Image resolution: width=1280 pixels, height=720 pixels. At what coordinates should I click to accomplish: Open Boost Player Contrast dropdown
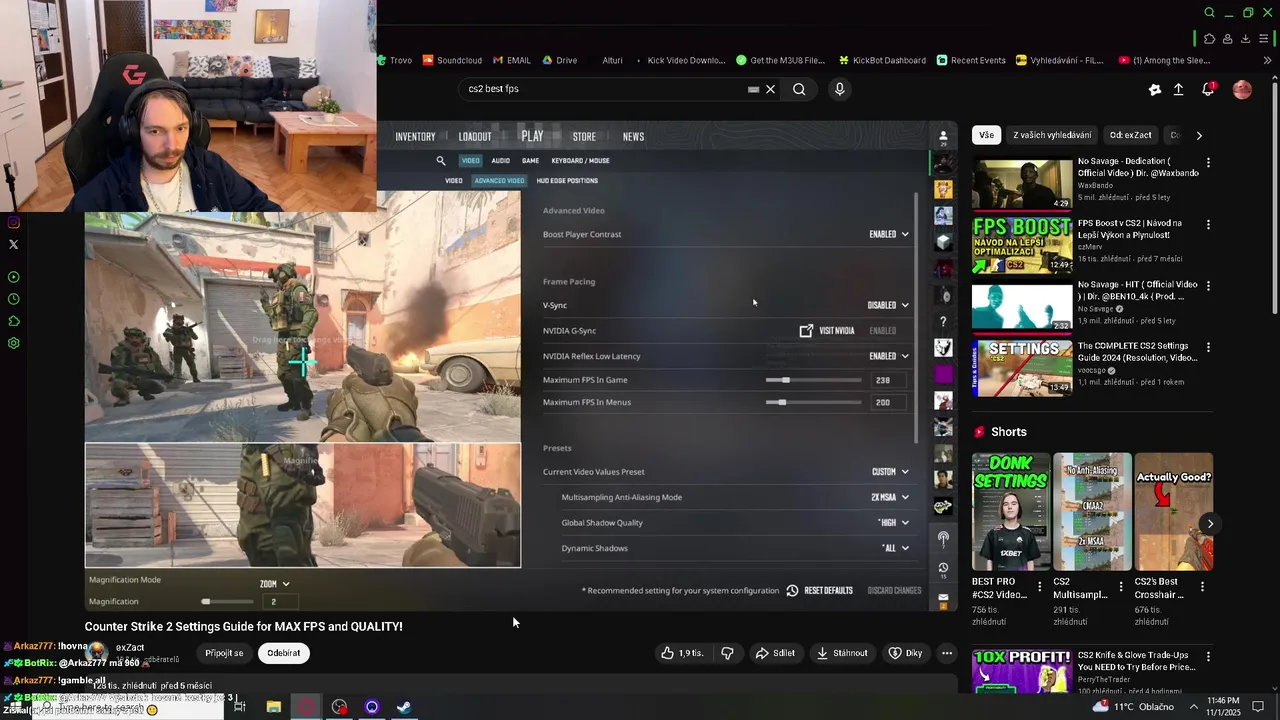coord(889,234)
